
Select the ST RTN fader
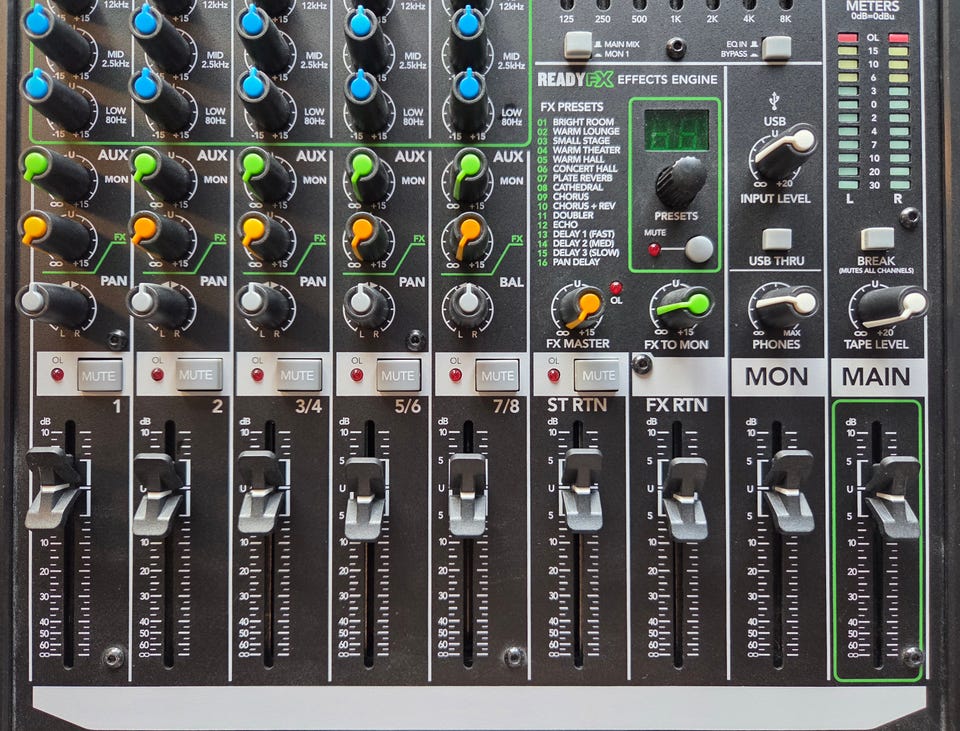tap(582, 490)
